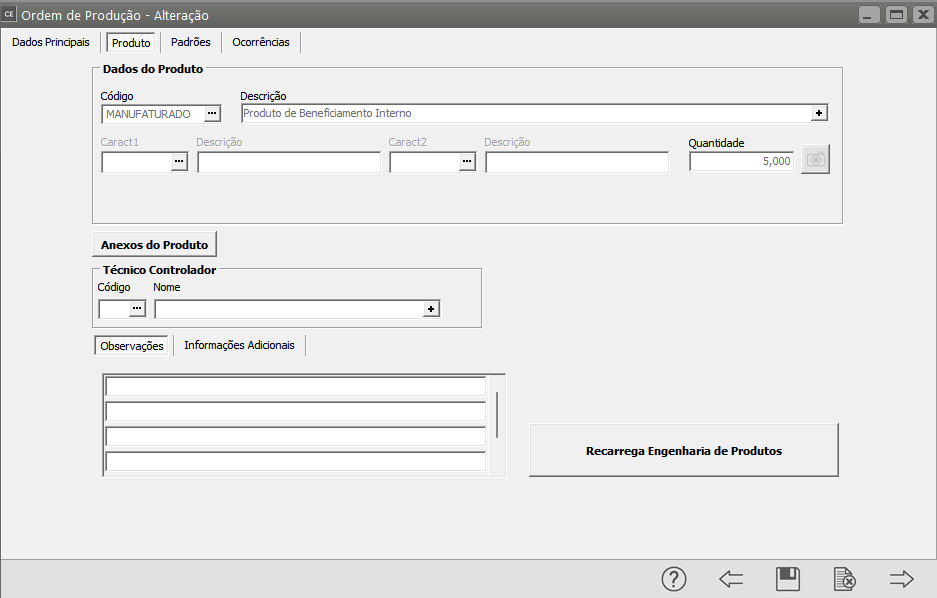Screen dimensions: 937x598
Task: Open Caract2 lookup ellipsis button
Action: click(x=467, y=162)
